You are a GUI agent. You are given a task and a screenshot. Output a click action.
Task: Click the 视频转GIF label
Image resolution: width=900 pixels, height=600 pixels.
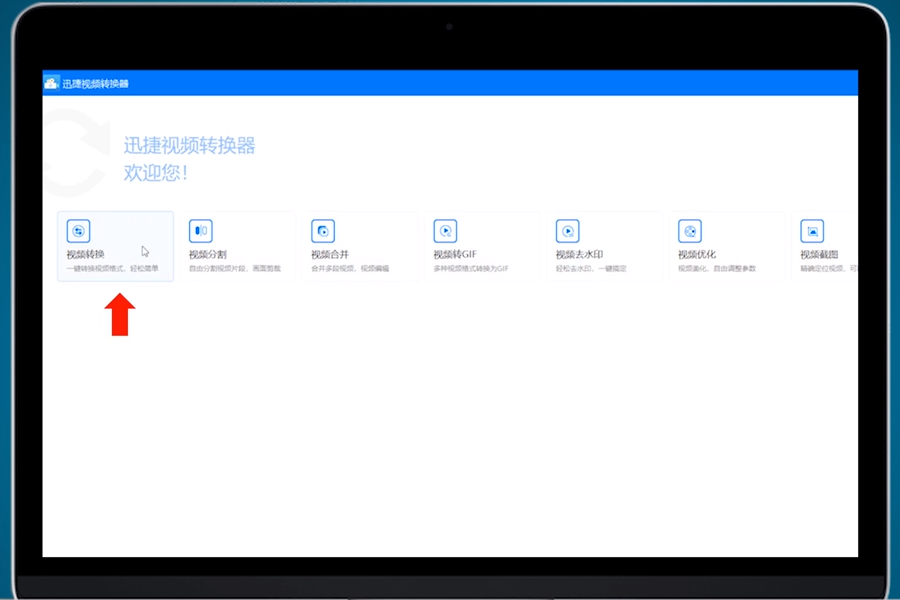click(455, 254)
